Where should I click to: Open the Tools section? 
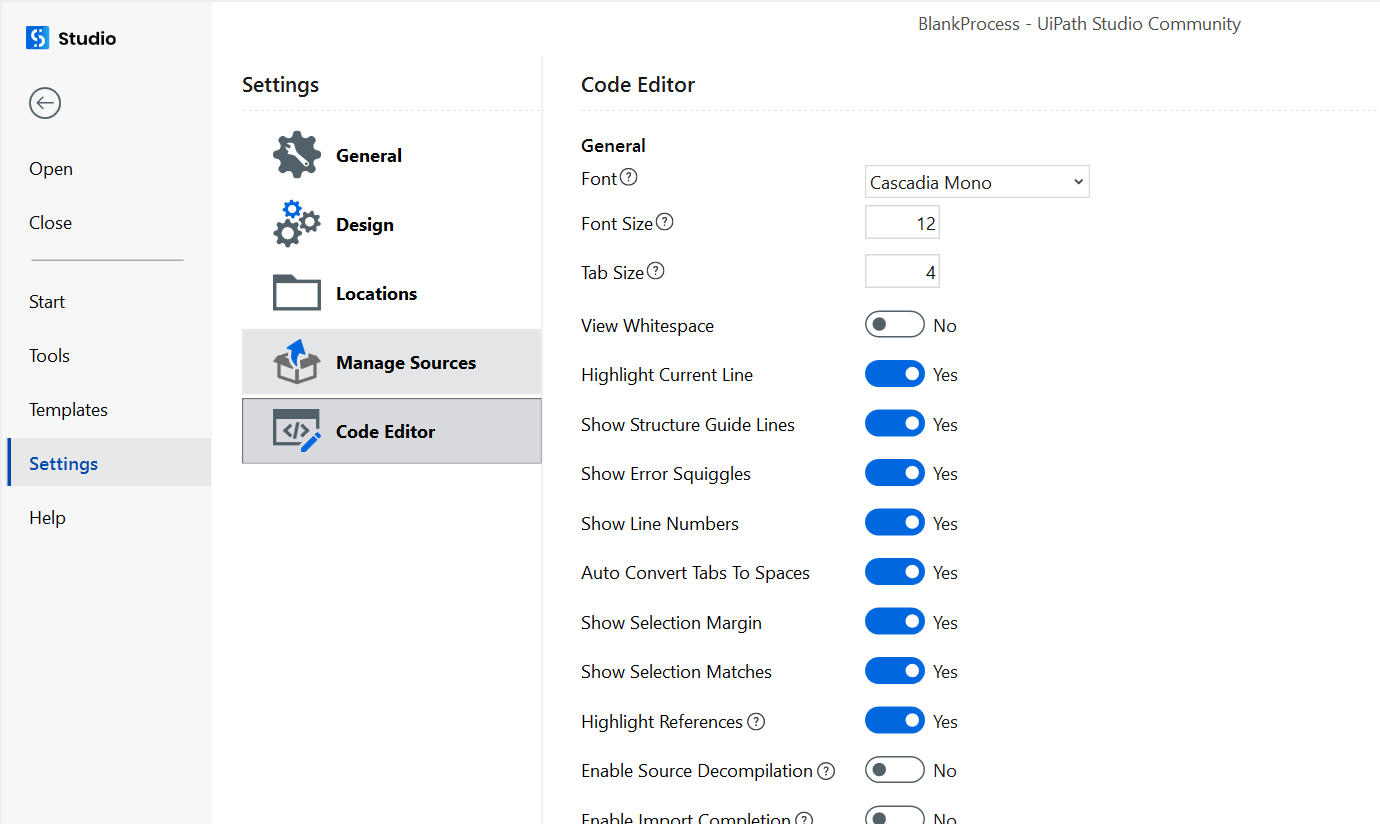[49, 355]
